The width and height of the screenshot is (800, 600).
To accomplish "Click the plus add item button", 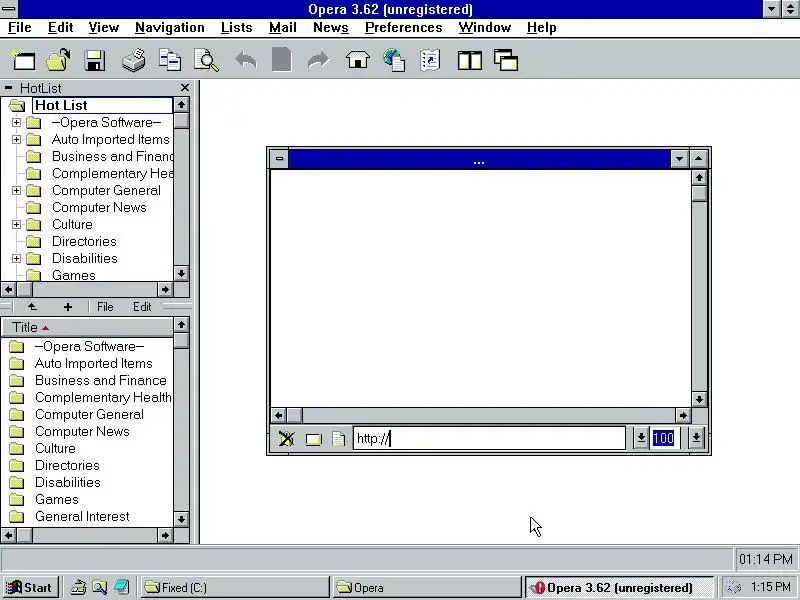I will (x=68, y=307).
